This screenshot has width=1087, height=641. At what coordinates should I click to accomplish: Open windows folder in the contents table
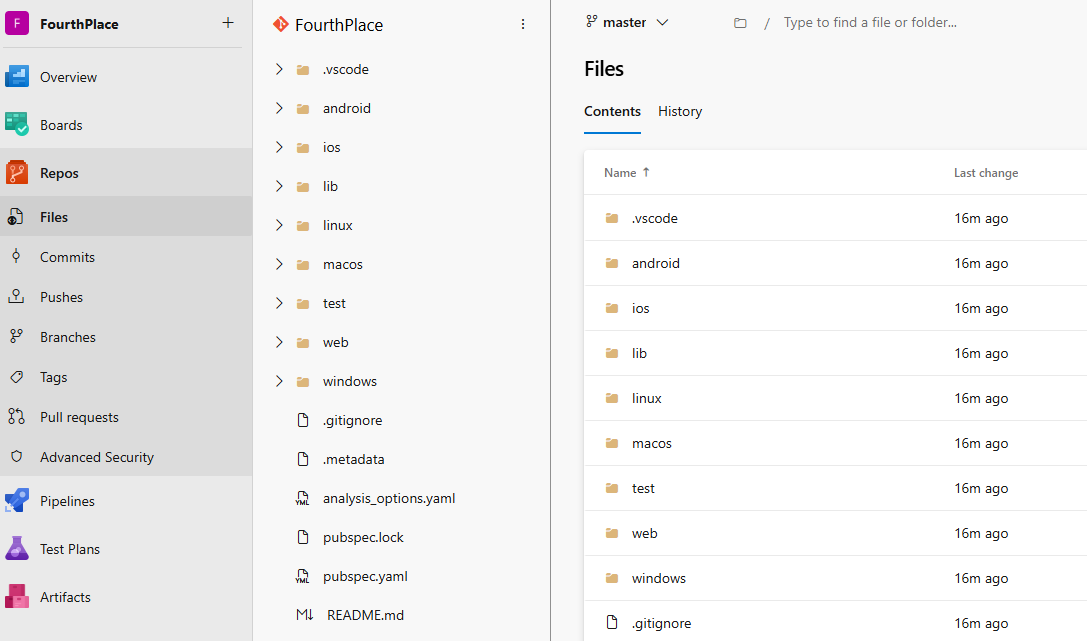tap(659, 578)
